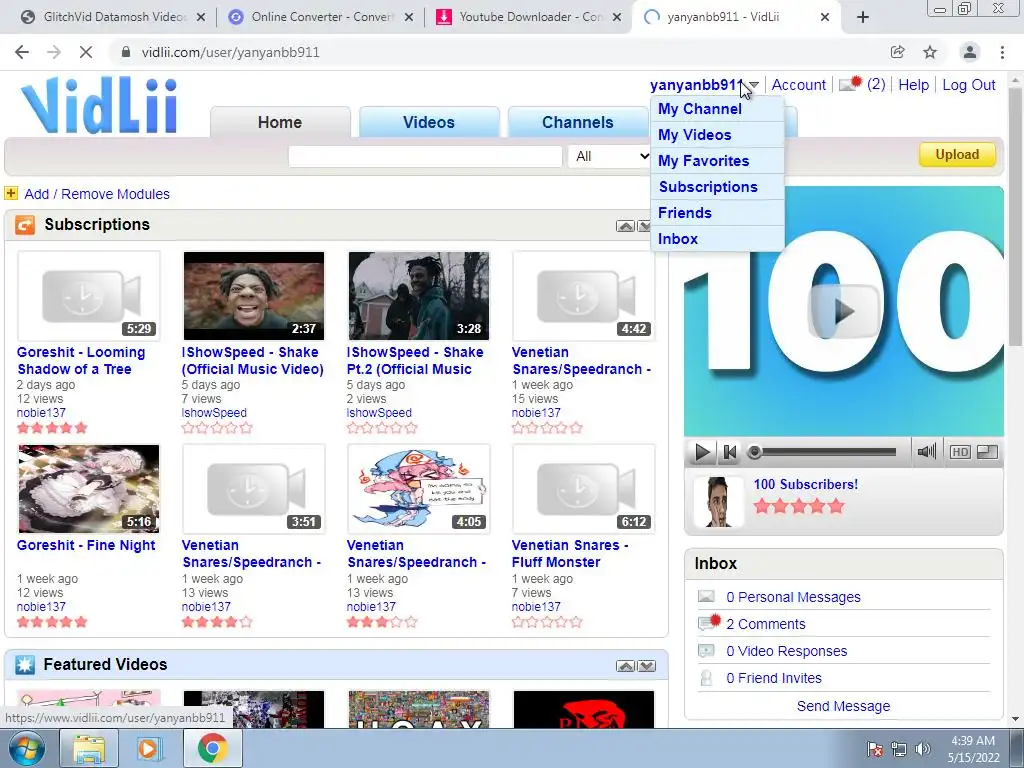Switch to the Home tab
This screenshot has height=768, width=1024.
click(x=280, y=122)
